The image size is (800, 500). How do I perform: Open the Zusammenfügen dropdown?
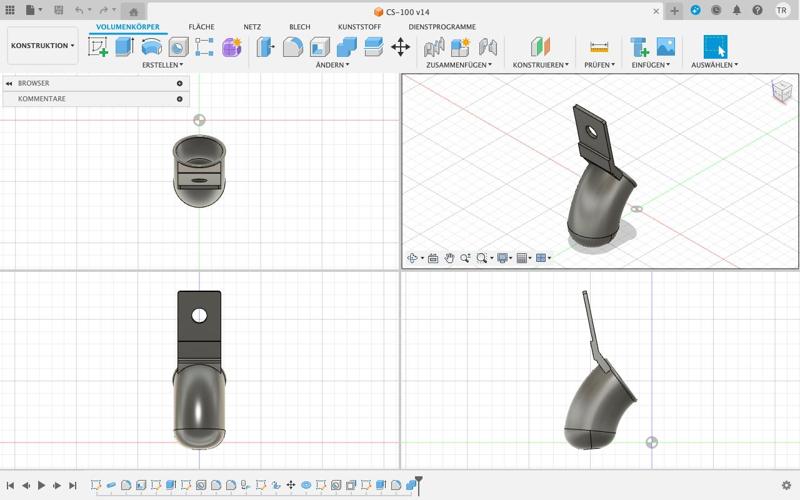click(x=458, y=65)
